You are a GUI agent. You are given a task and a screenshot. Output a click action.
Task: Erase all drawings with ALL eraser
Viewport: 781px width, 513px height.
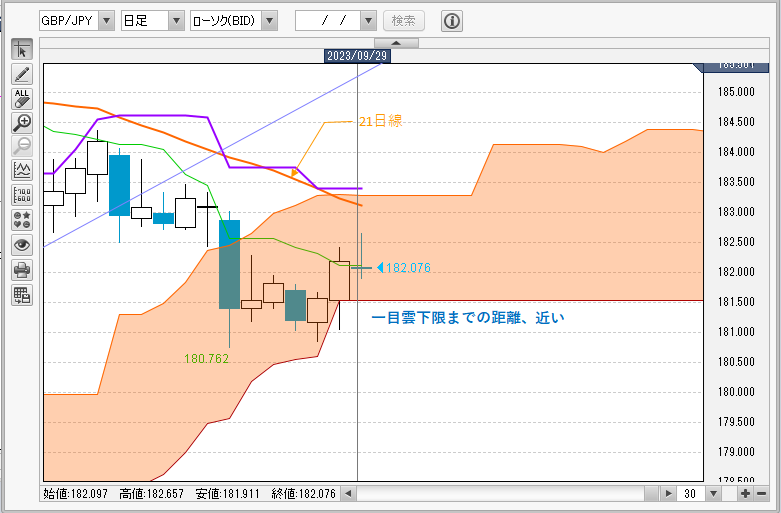[22, 99]
